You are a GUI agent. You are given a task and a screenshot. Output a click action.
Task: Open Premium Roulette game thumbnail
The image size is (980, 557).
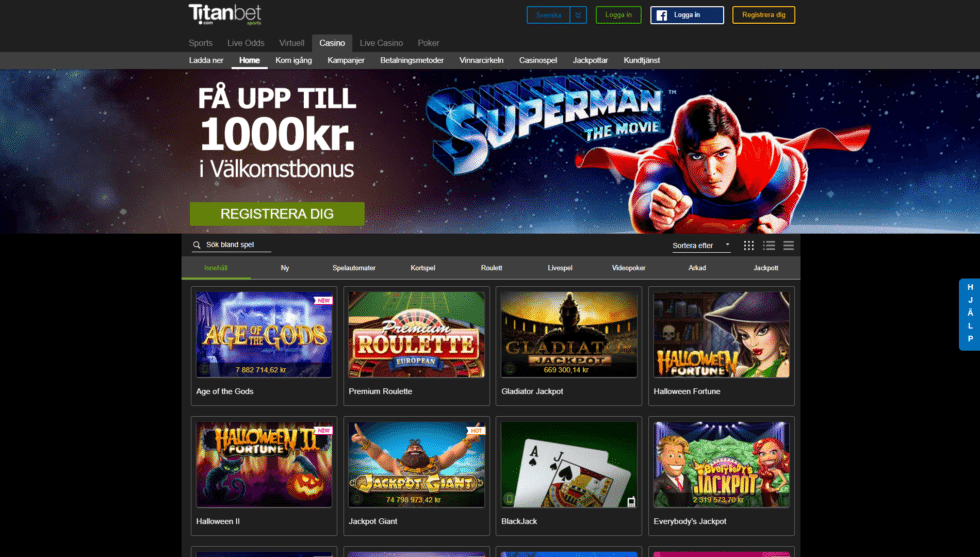pyautogui.click(x=416, y=334)
